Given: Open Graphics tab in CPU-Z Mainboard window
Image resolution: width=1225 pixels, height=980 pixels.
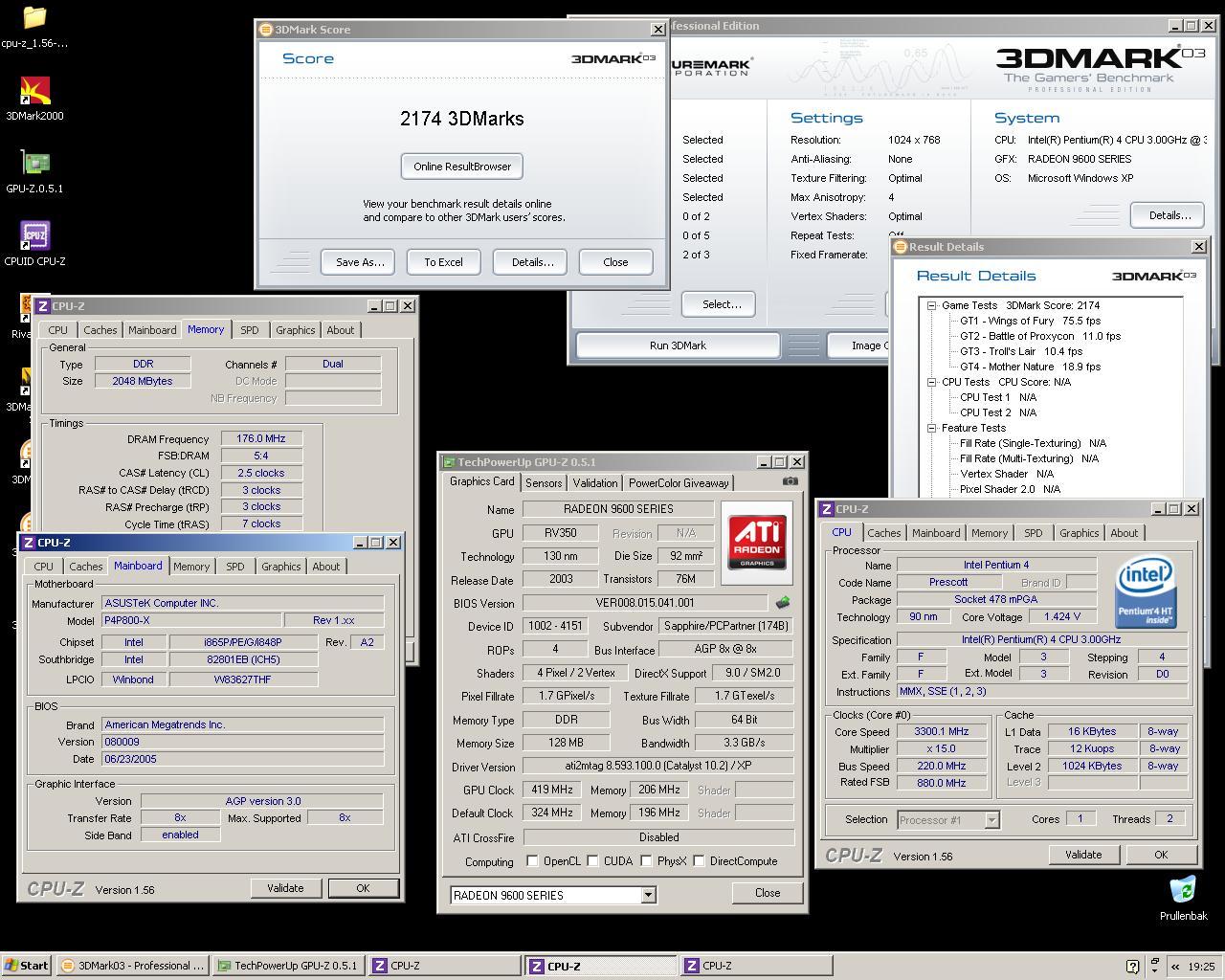Looking at the screenshot, I should click(x=280, y=567).
